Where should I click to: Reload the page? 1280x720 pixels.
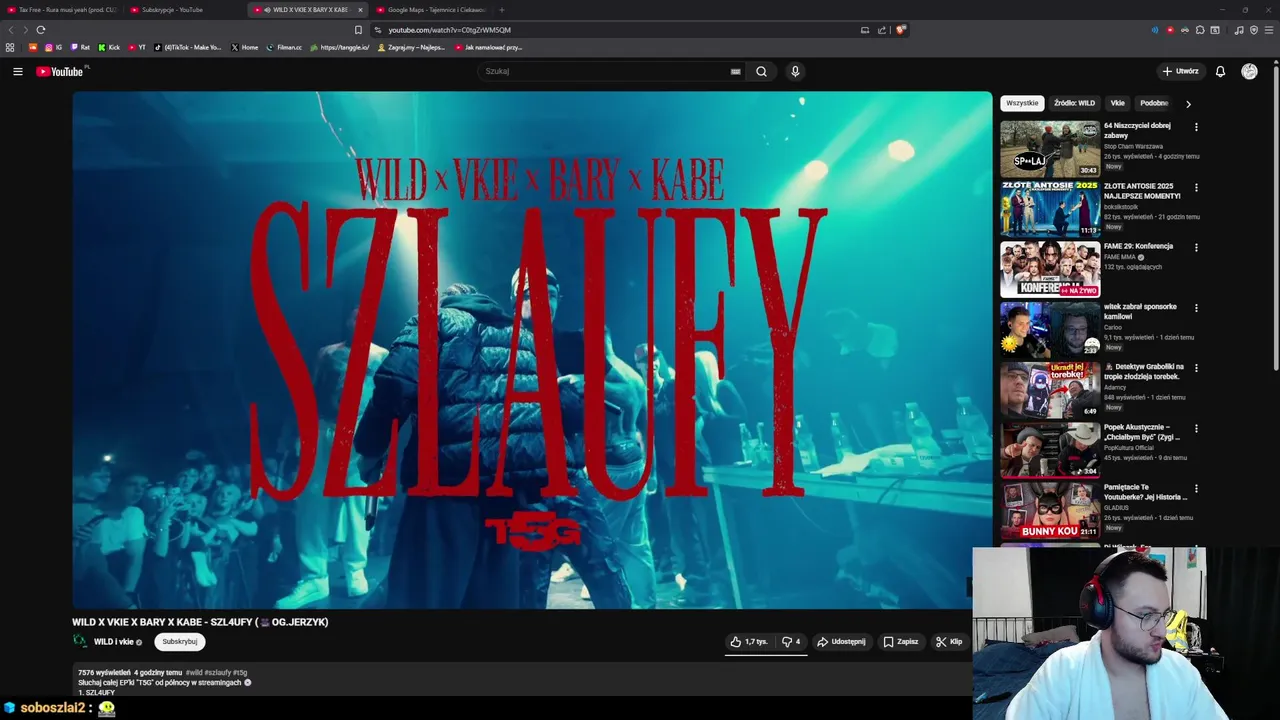(41, 30)
